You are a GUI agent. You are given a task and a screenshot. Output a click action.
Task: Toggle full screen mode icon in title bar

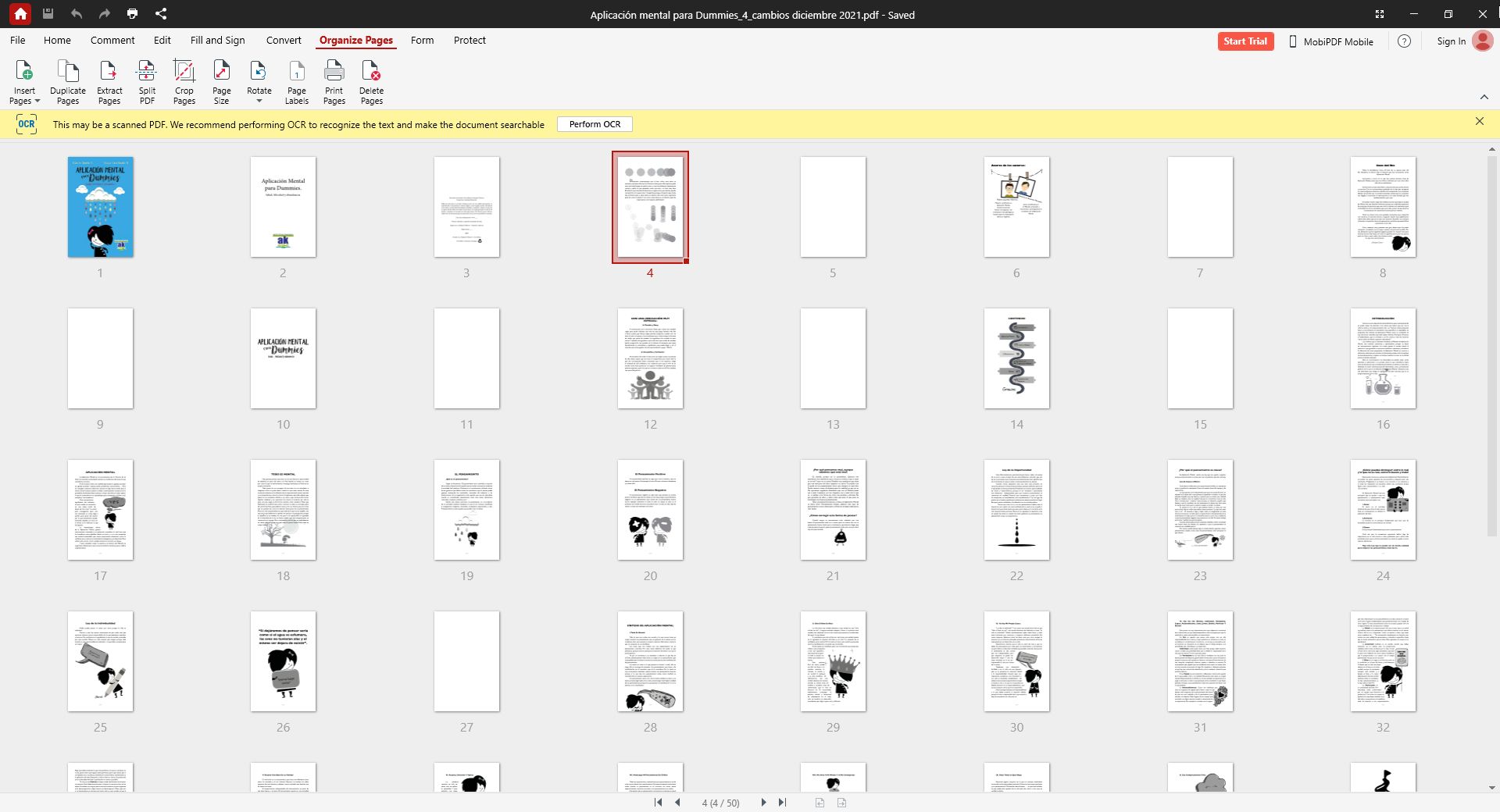click(x=1380, y=14)
